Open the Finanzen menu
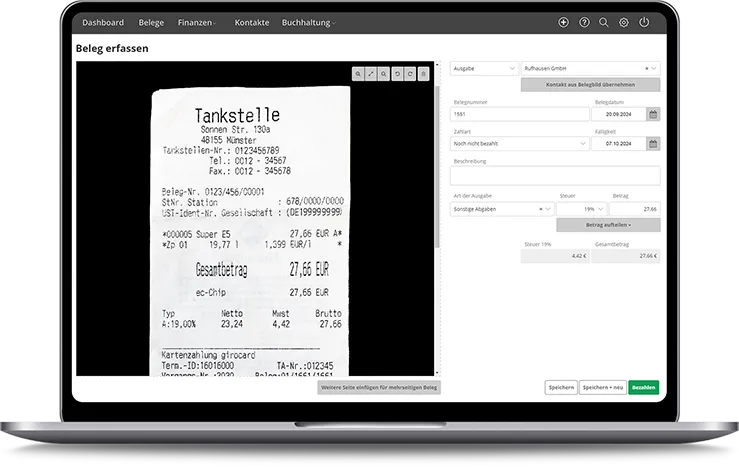 (197, 22)
